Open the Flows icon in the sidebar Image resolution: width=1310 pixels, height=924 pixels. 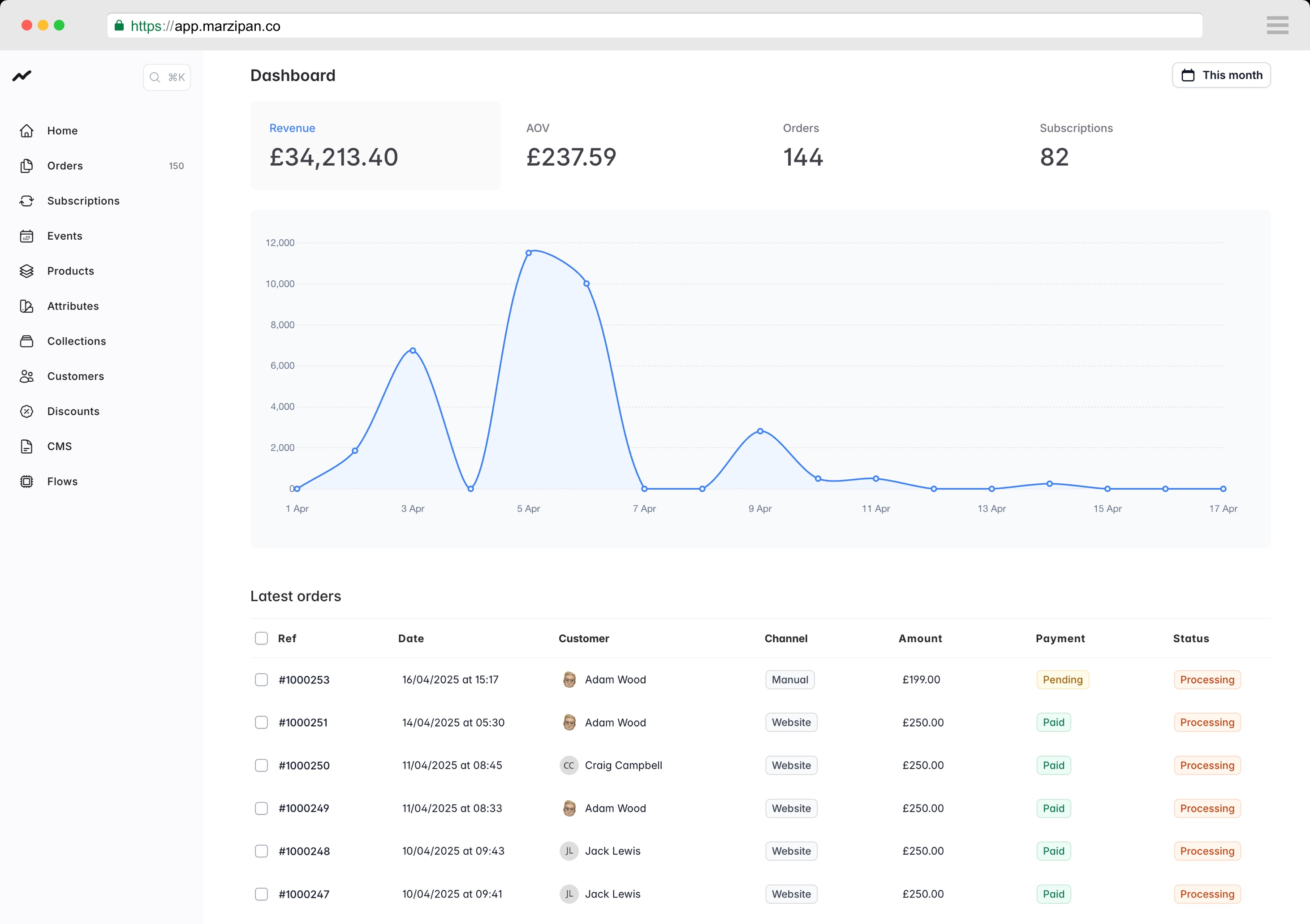click(x=27, y=481)
